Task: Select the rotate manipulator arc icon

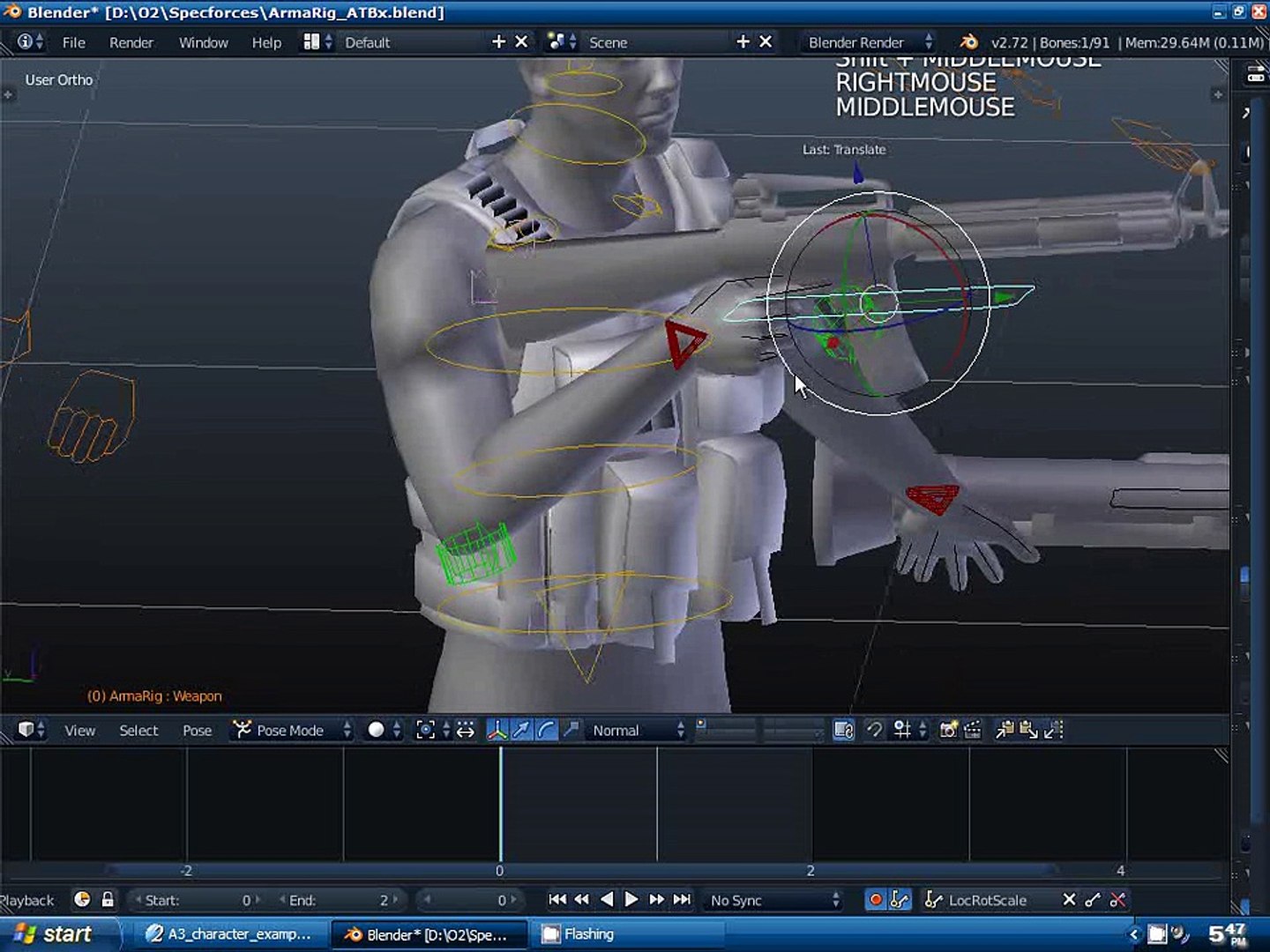Action: point(546,730)
